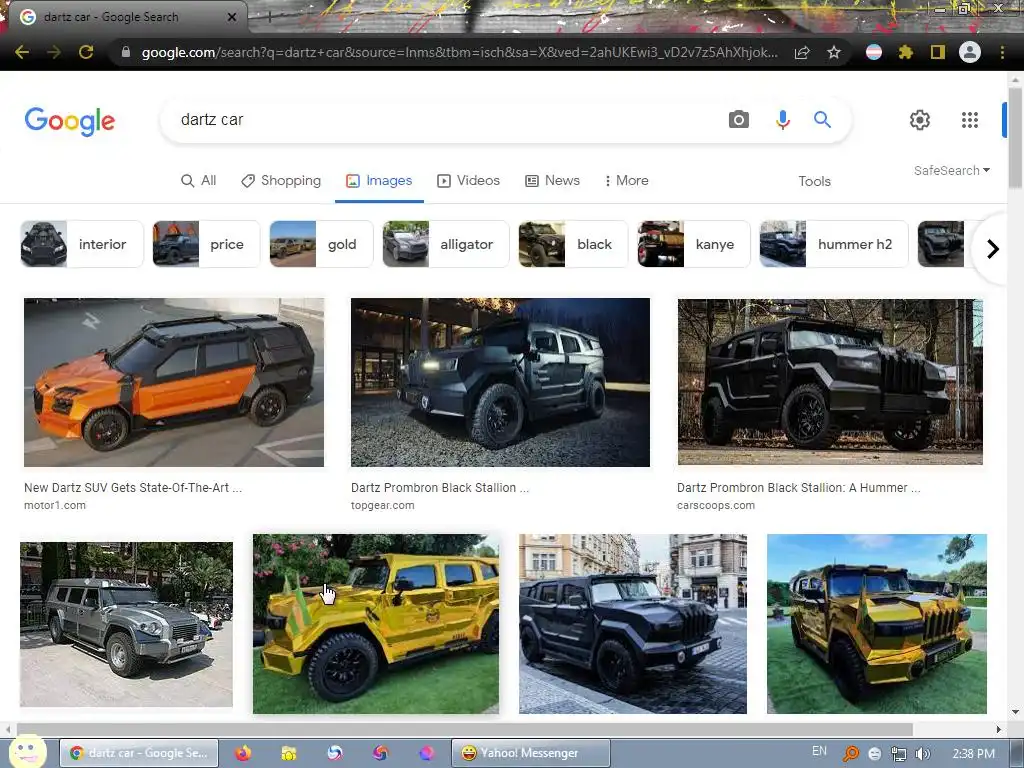Open the Chrome profile avatar
The image size is (1024, 768).
tap(970, 52)
